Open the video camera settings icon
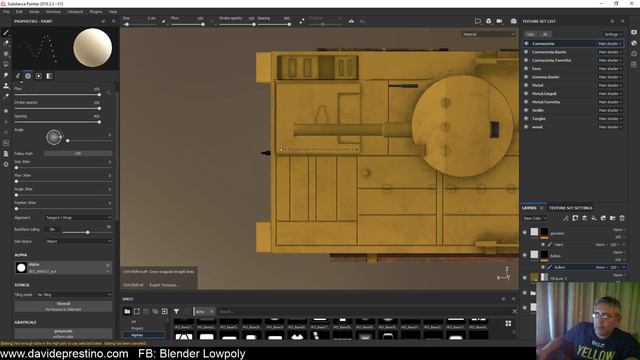640x360 pixels. [x=499, y=21]
